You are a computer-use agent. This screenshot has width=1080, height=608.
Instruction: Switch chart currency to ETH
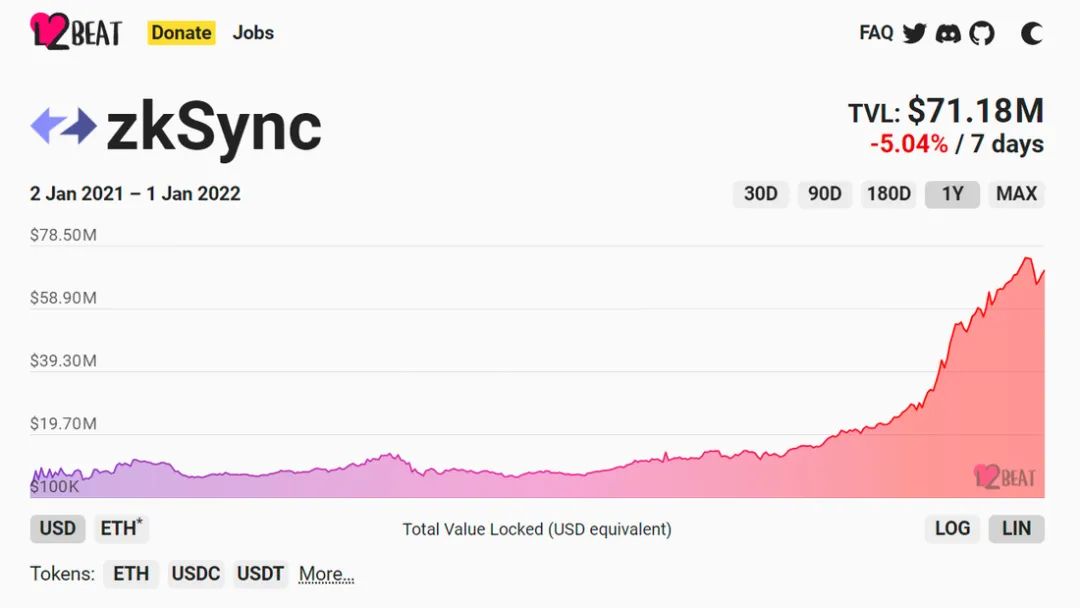click(121, 529)
